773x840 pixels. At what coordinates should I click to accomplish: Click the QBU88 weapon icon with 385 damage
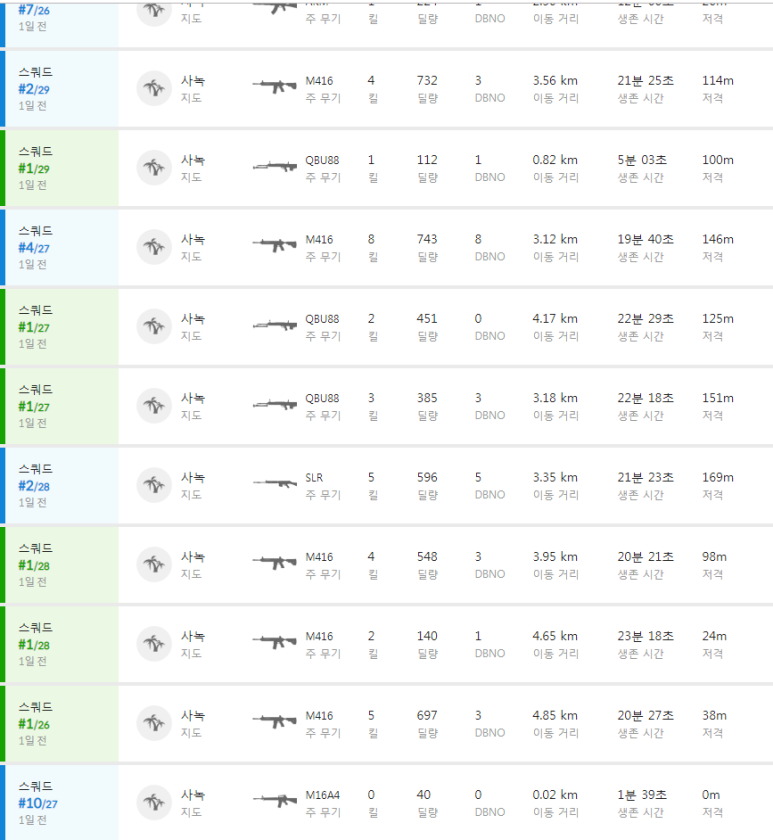tap(275, 405)
